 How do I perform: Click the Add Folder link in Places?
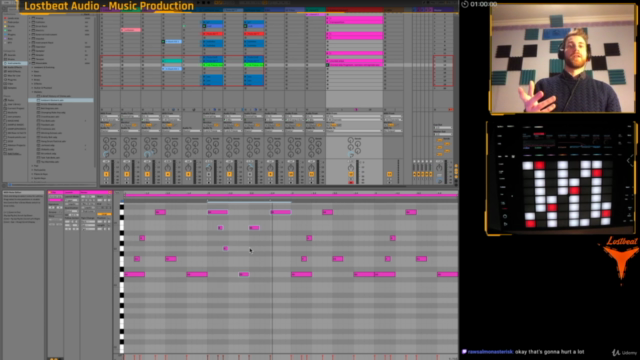pos(14,153)
